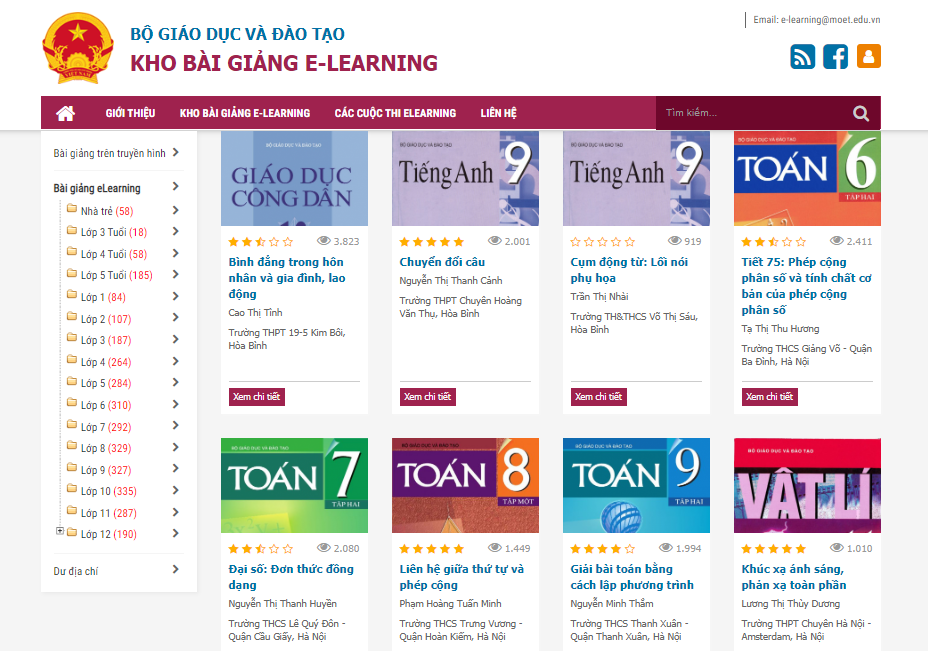Select Lớp 4 (264) category

point(106,362)
